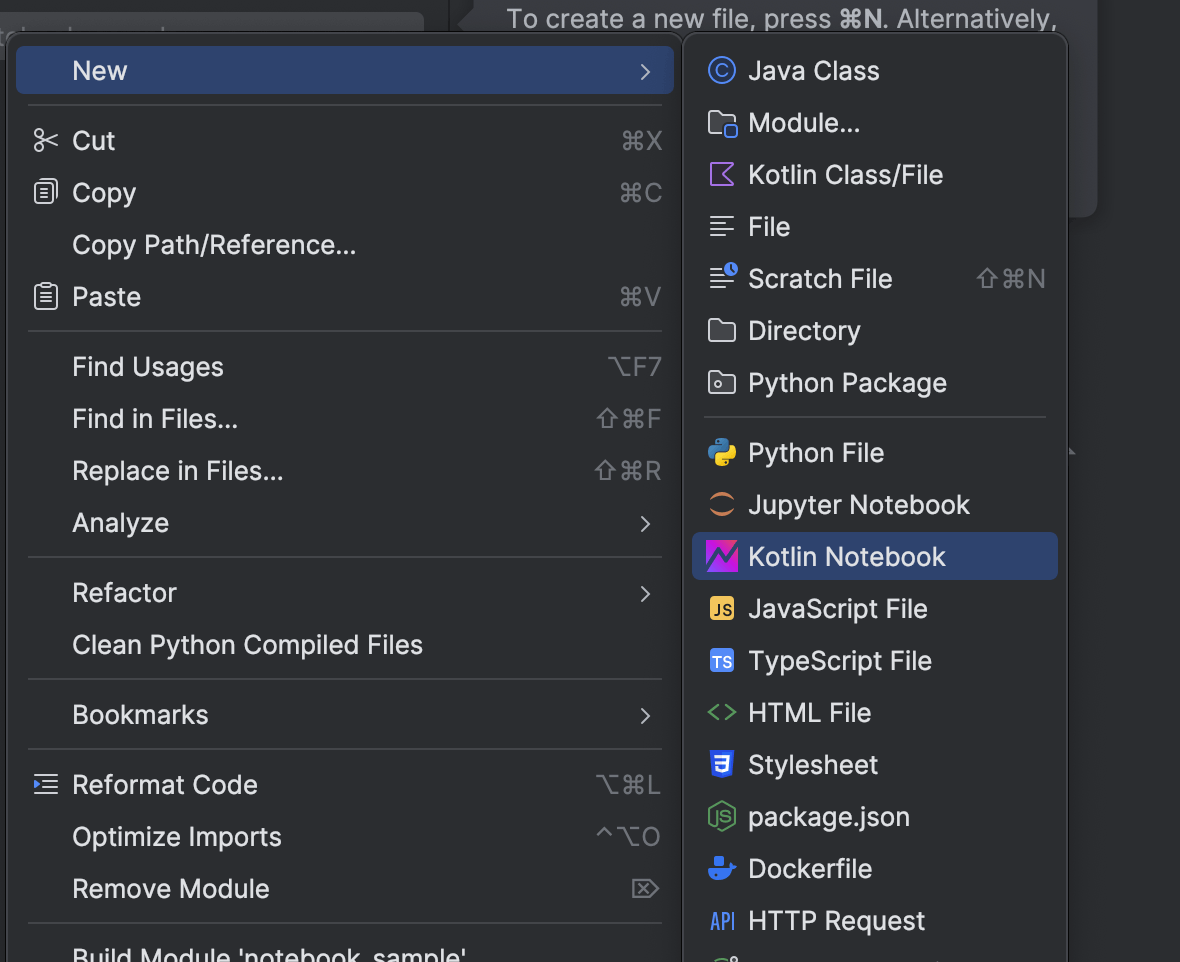Image resolution: width=1180 pixels, height=962 pixels.
Task: Create a new Jupyter Notebook
Action: tap(874, 504)
